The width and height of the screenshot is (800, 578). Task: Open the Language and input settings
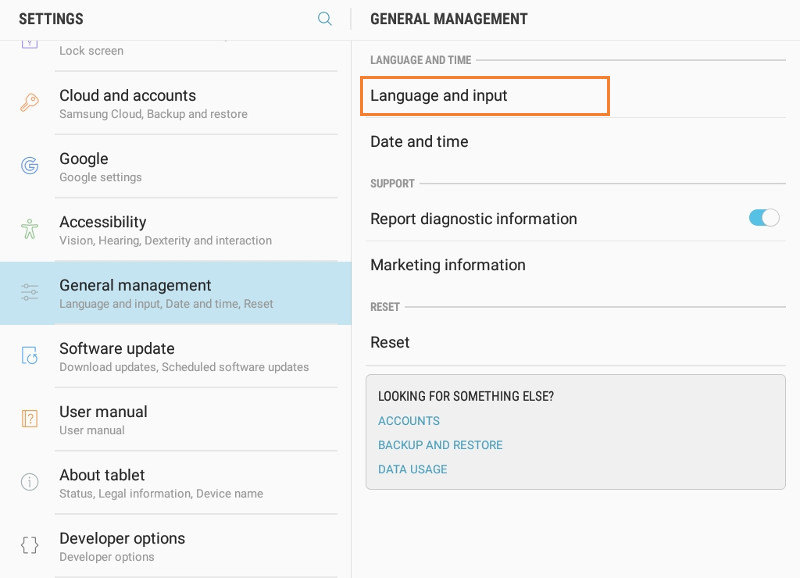pos(484,96)
